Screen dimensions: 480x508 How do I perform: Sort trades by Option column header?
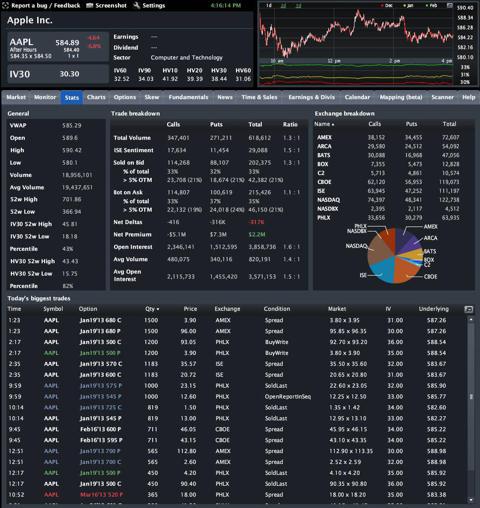(x=88, y=309)
